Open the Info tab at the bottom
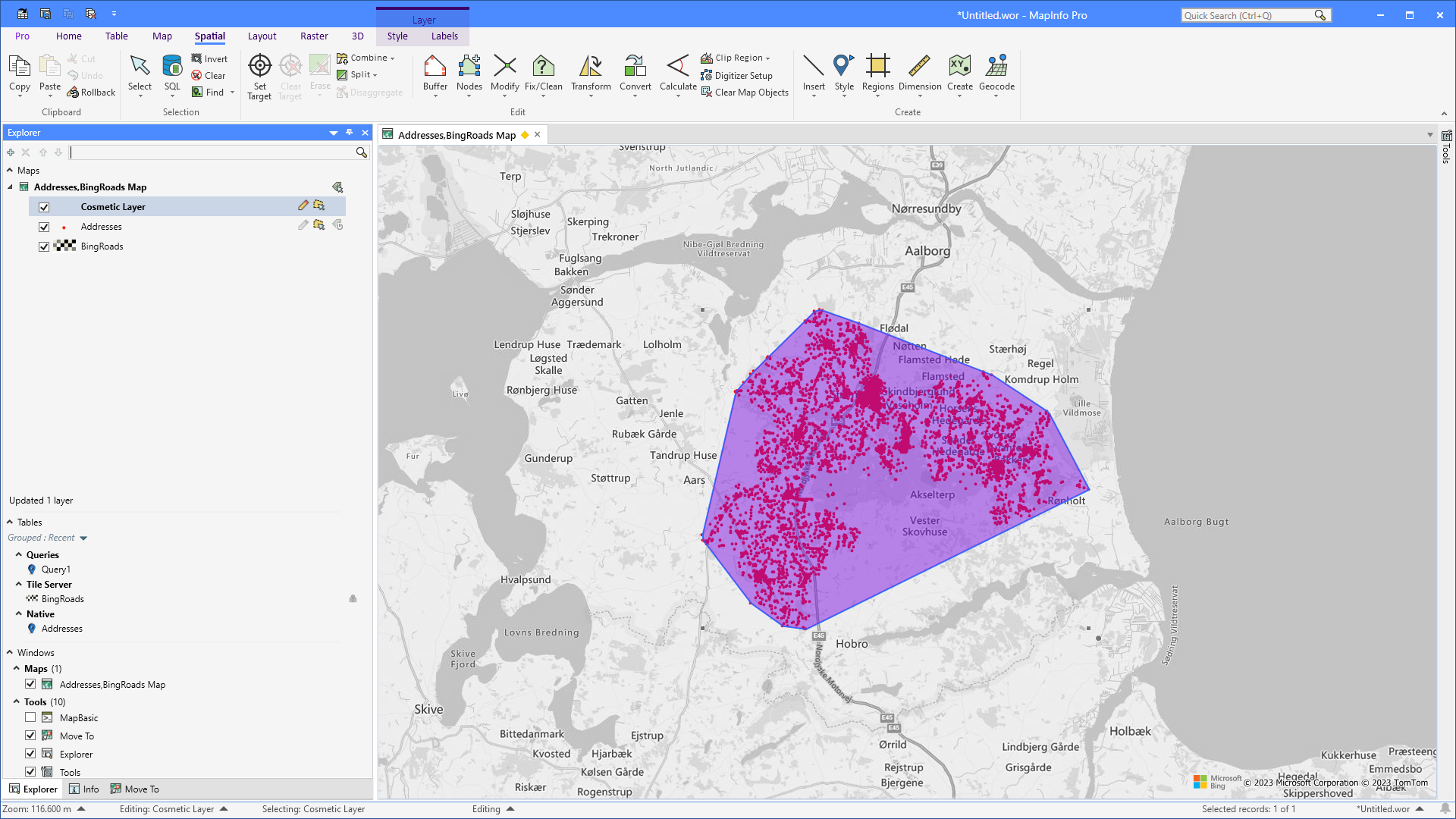This screenshot has height=819, width=1456. [83, 789]
